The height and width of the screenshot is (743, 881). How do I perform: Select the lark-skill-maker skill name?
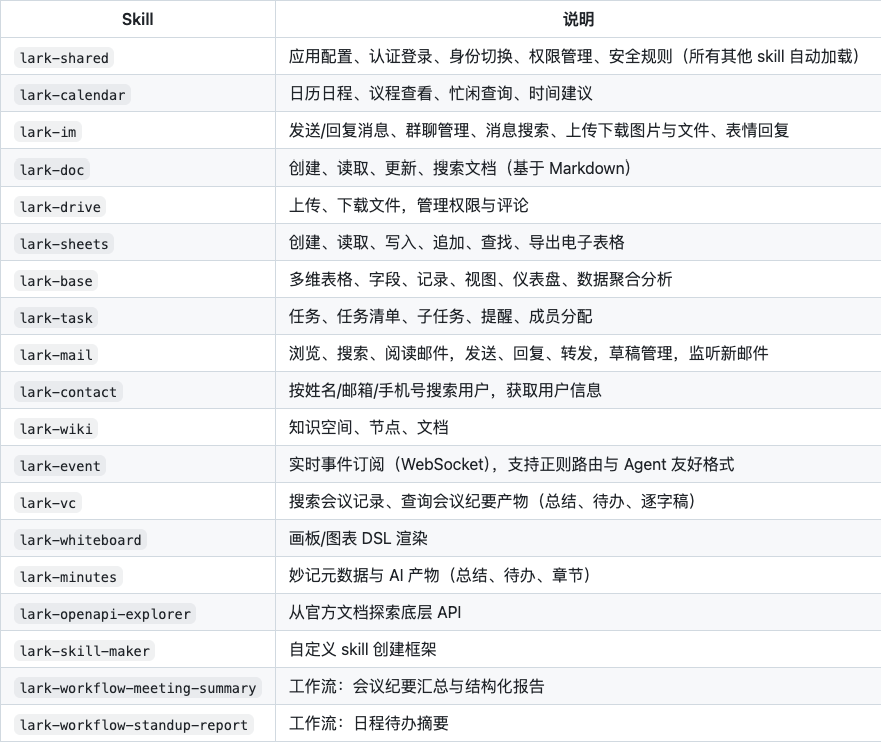(85, 651)
